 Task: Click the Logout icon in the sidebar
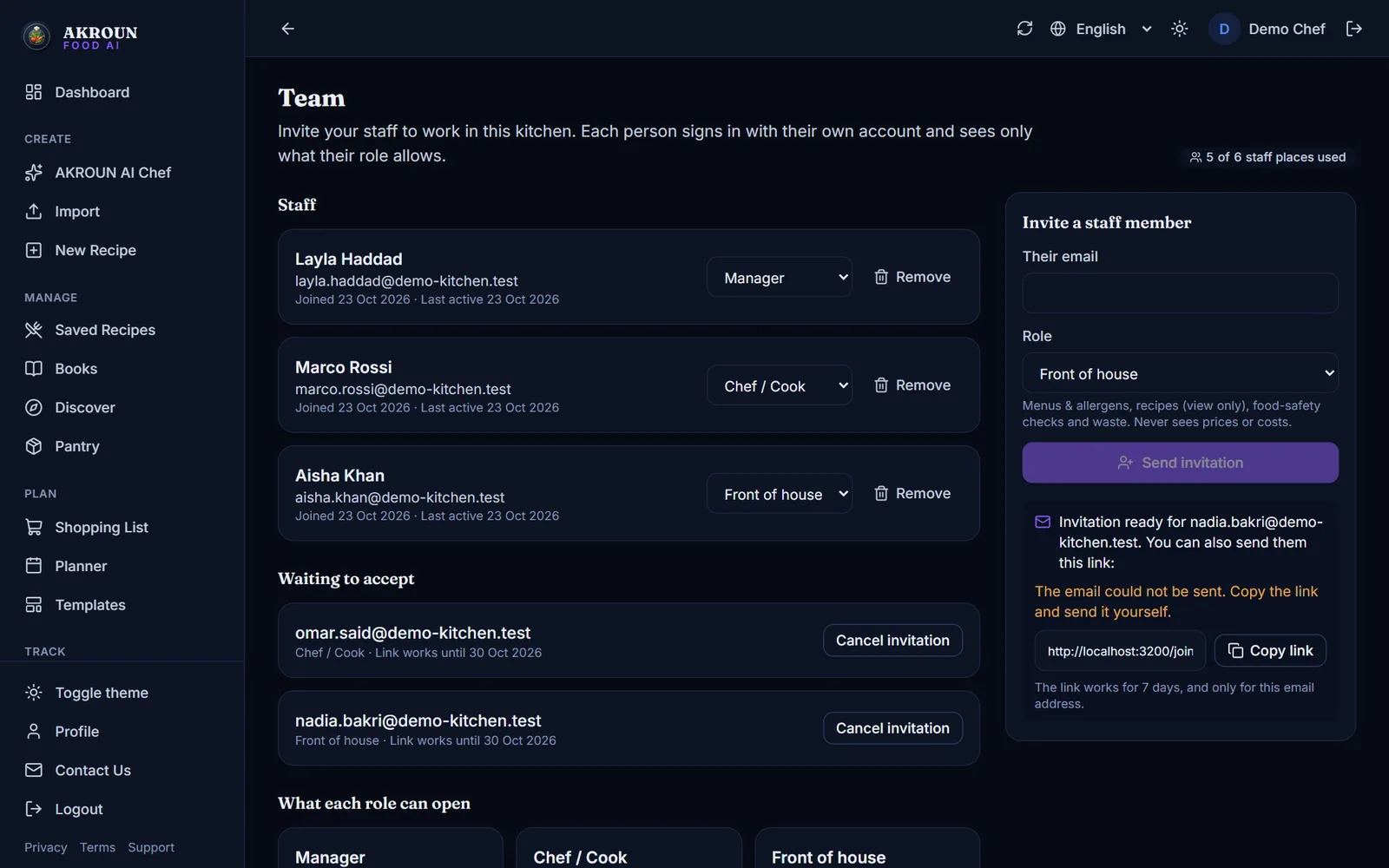[x=34, y=809]
